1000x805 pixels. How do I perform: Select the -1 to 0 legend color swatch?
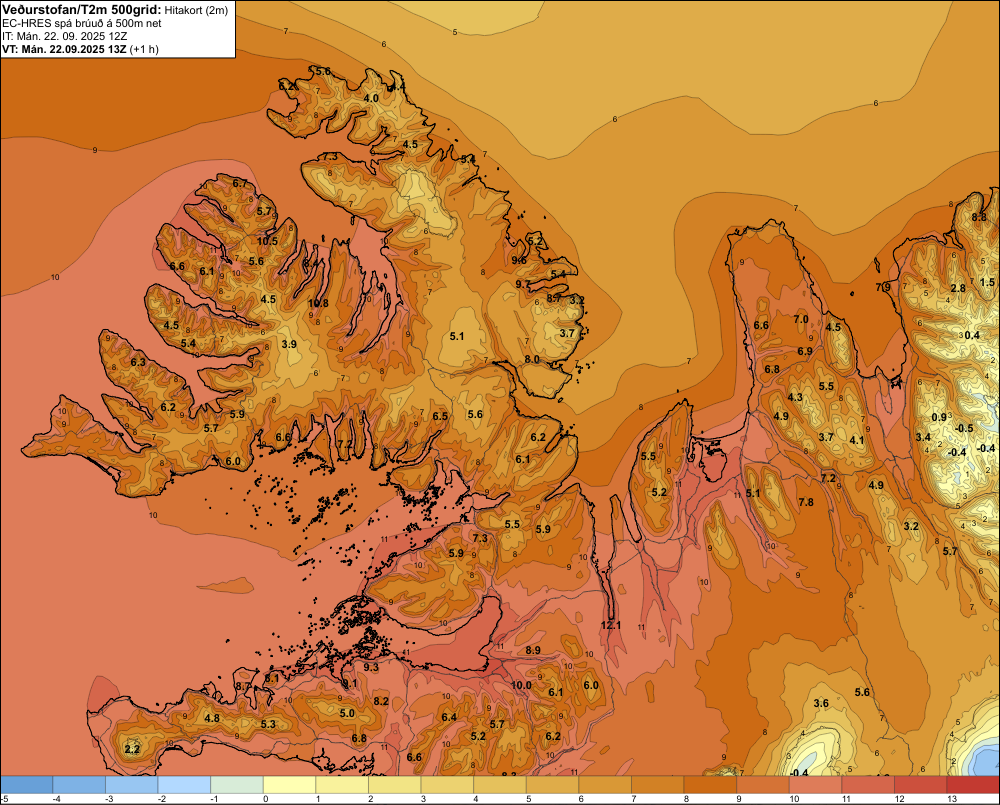(237, 785)
